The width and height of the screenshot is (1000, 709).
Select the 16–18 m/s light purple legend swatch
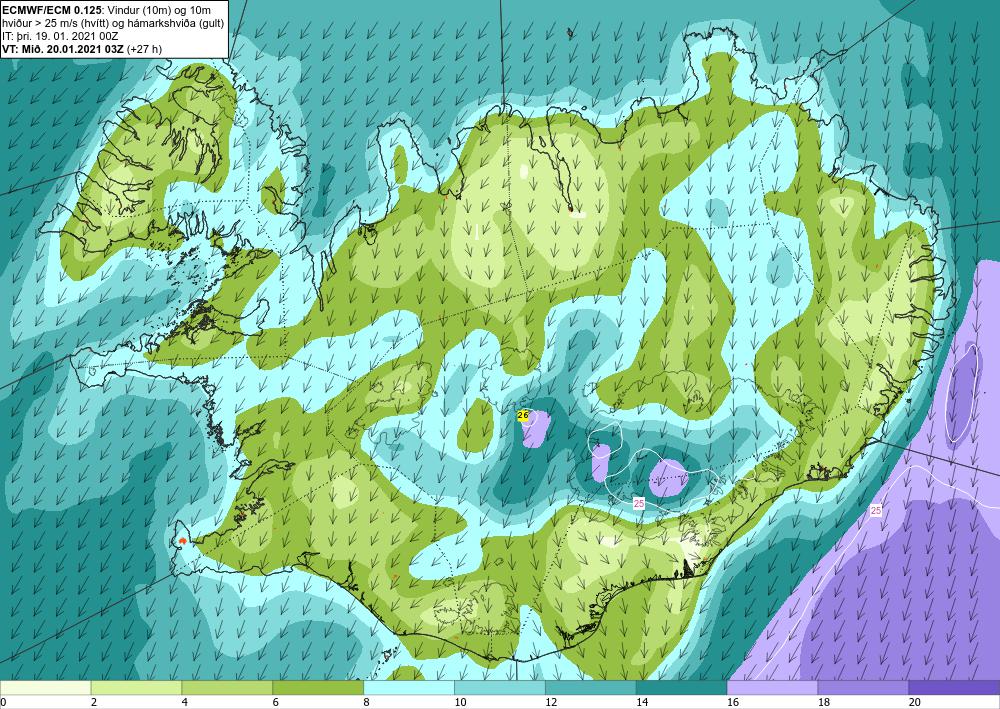pyautogui.click(x=772, y=687)
